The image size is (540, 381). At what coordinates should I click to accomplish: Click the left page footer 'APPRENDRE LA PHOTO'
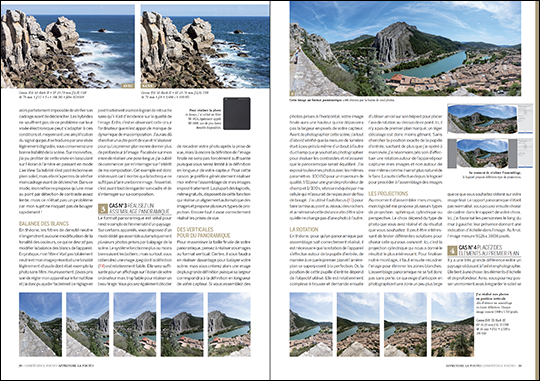76,365
